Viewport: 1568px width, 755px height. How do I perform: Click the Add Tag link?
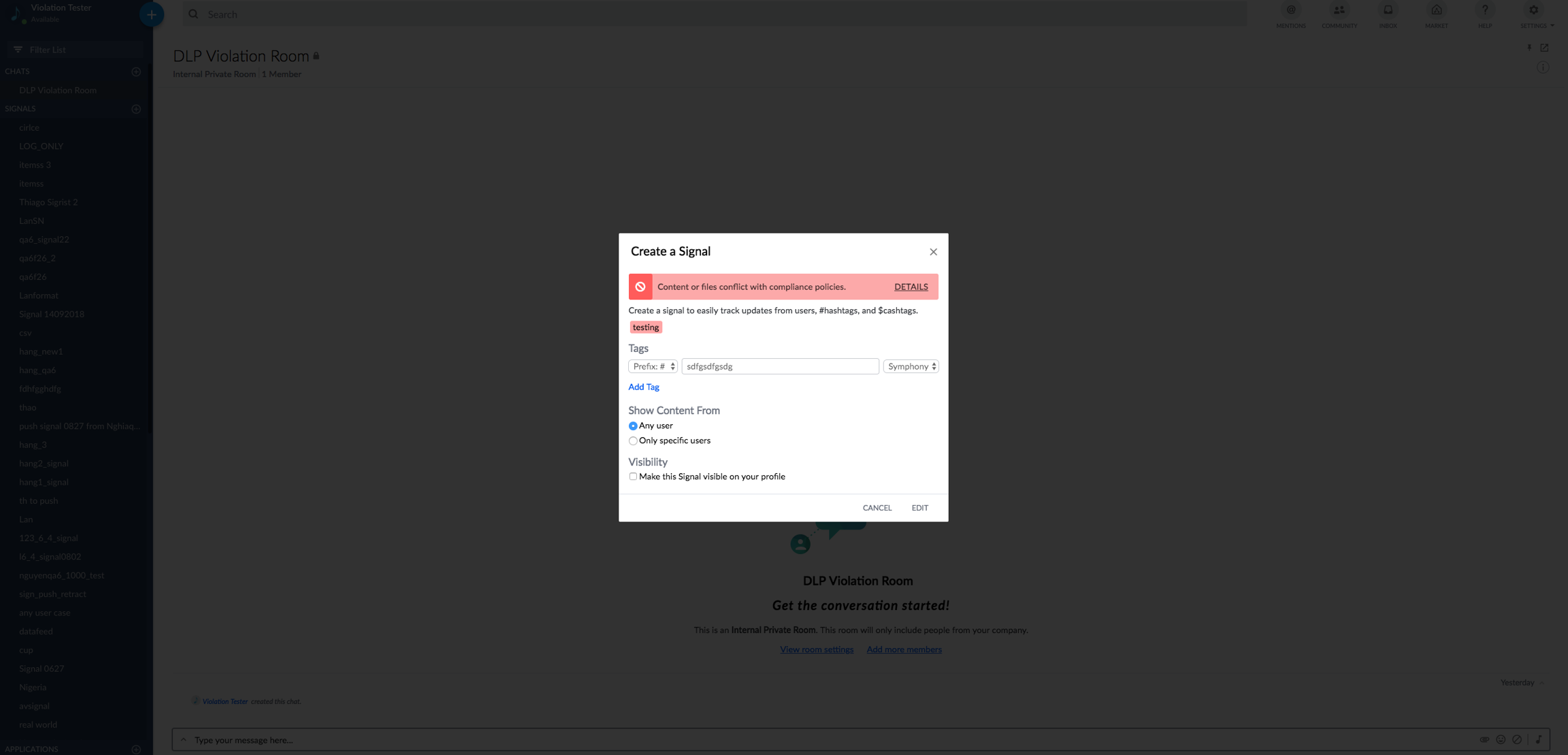[643, 387]
